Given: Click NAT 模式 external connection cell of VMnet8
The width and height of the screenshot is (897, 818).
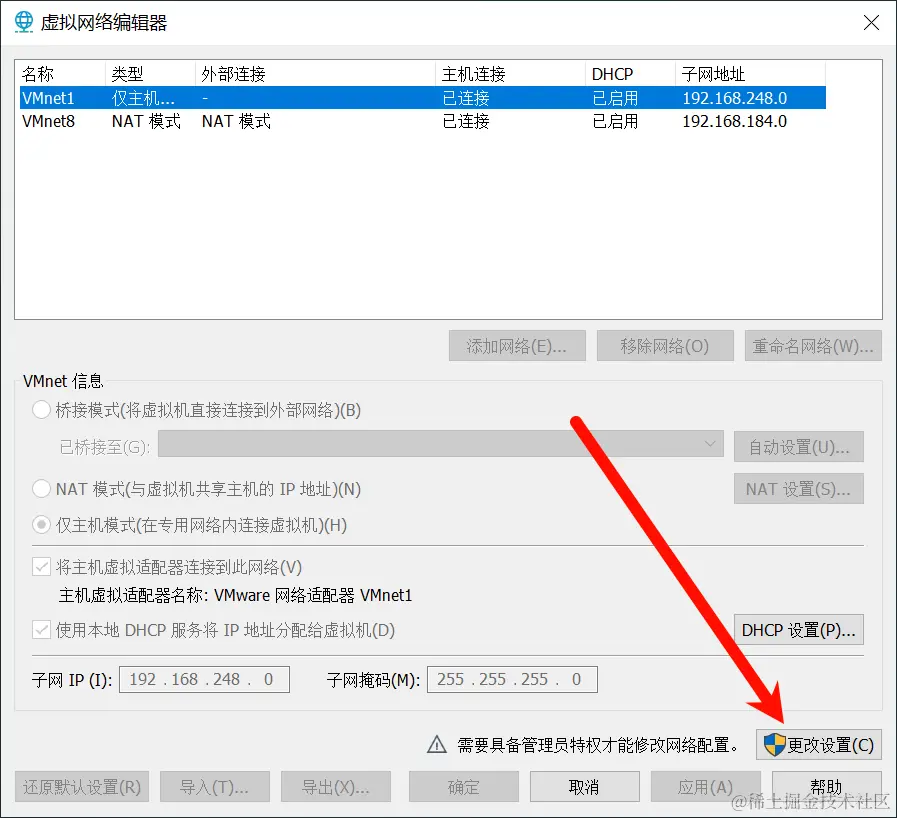Looking at the screenshot, I should tap(236, 121).
